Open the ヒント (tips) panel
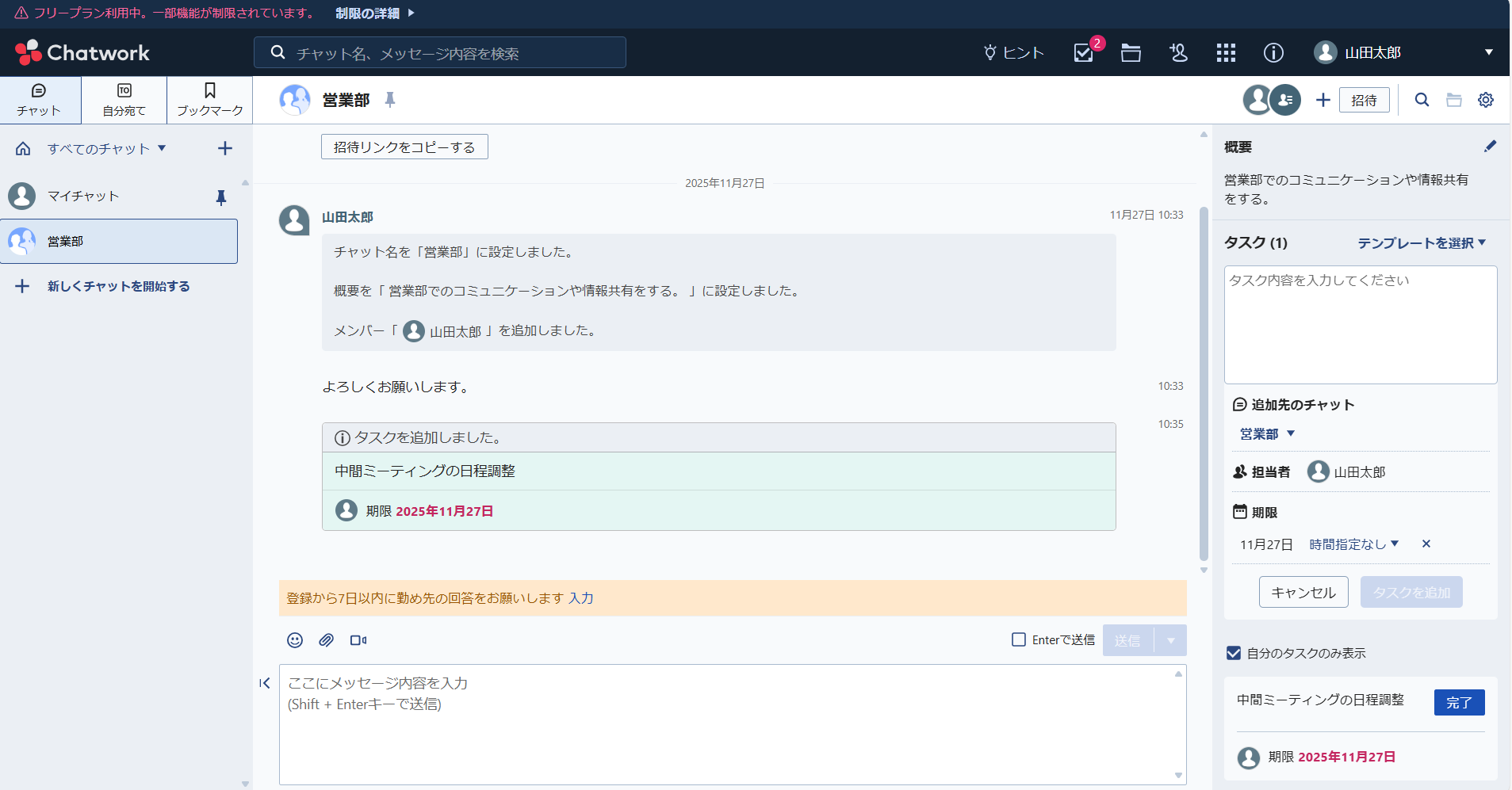This screenshot has width=1512, height=790. pos(1013,52)
